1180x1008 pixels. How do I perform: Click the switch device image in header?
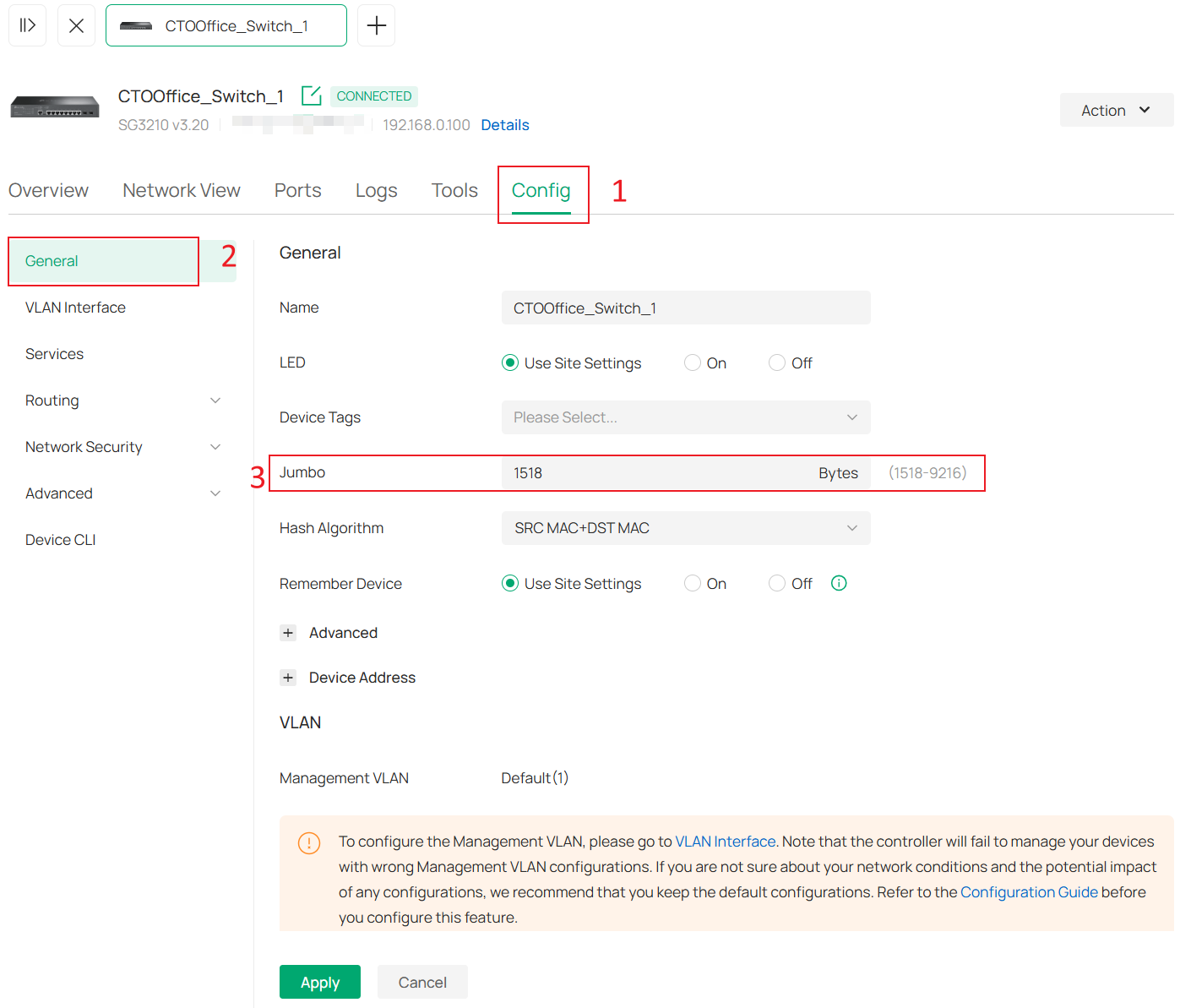click(x=55, y=108)
